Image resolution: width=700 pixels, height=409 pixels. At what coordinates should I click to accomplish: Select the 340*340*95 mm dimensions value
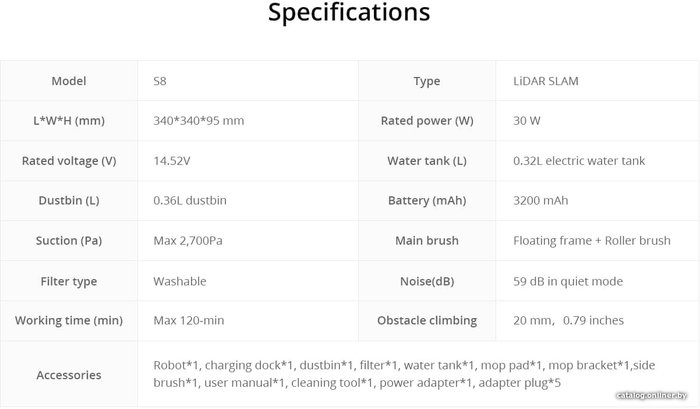pos(199,121)
